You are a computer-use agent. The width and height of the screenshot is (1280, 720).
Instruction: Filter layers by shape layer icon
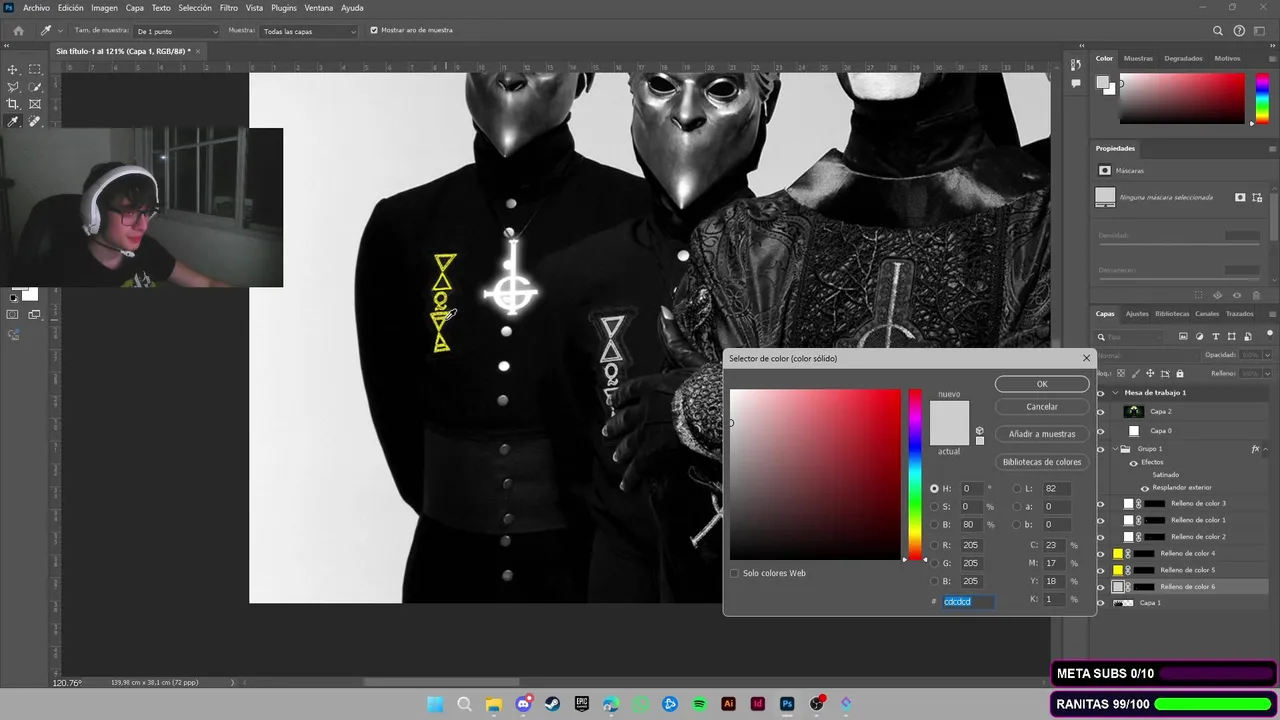[1231, 337]
